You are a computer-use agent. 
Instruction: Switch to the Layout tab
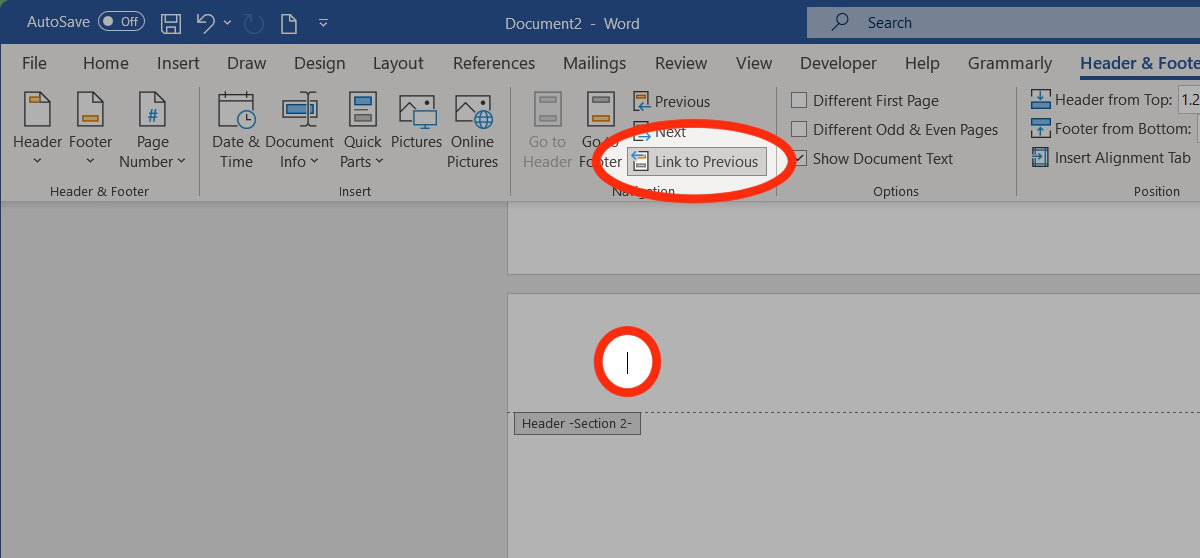click(398, 63)
